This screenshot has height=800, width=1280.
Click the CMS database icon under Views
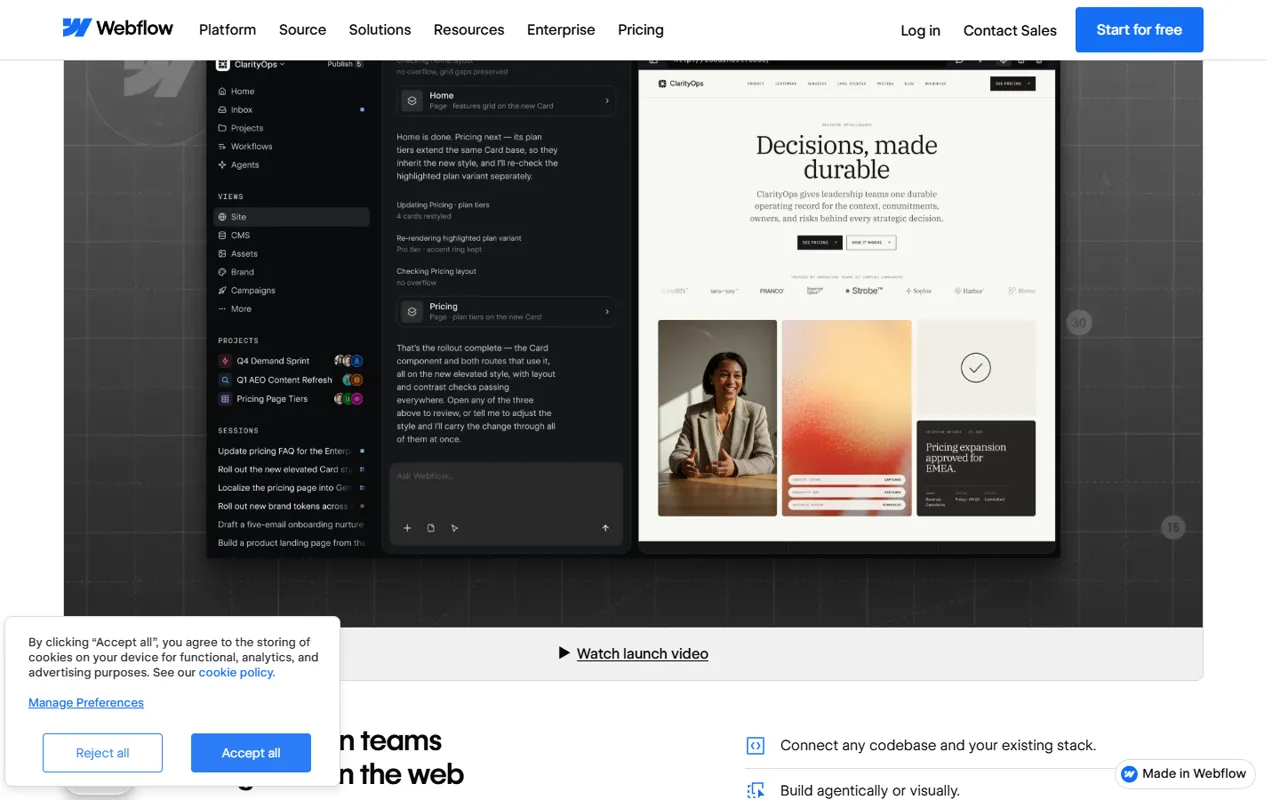tap(222, 235)
